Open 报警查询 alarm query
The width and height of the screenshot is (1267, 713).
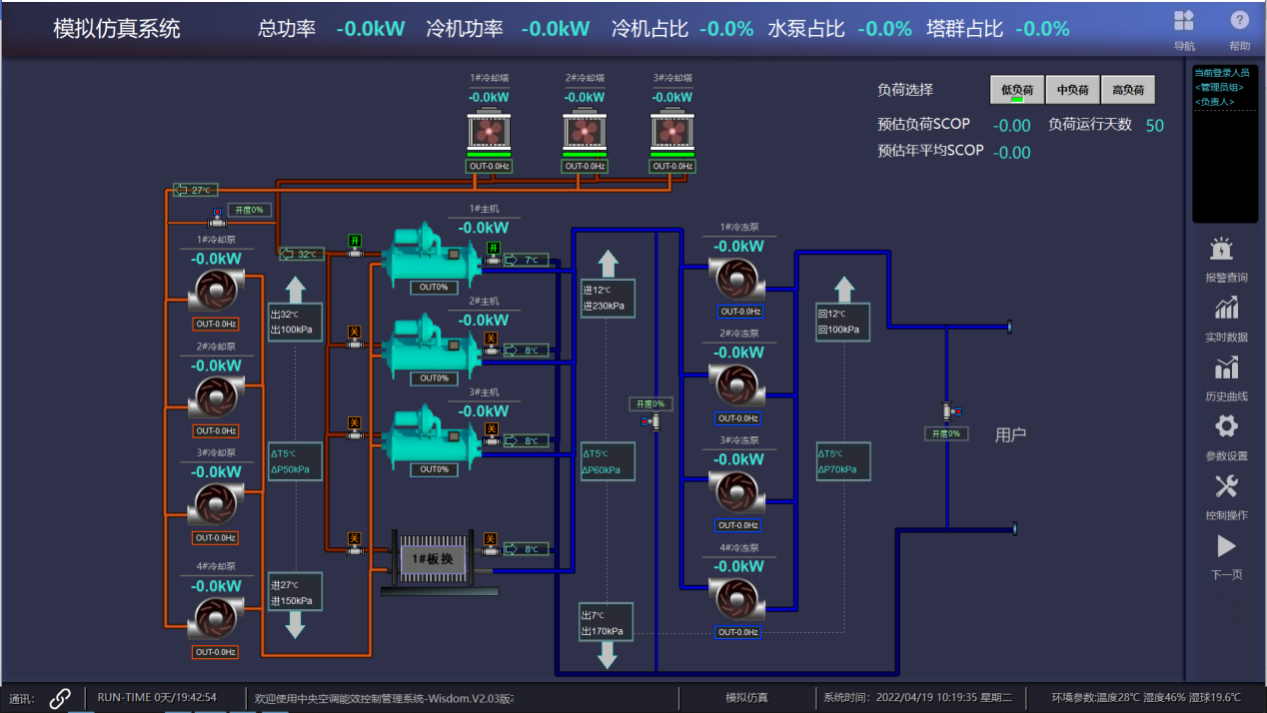point(1226,250)
